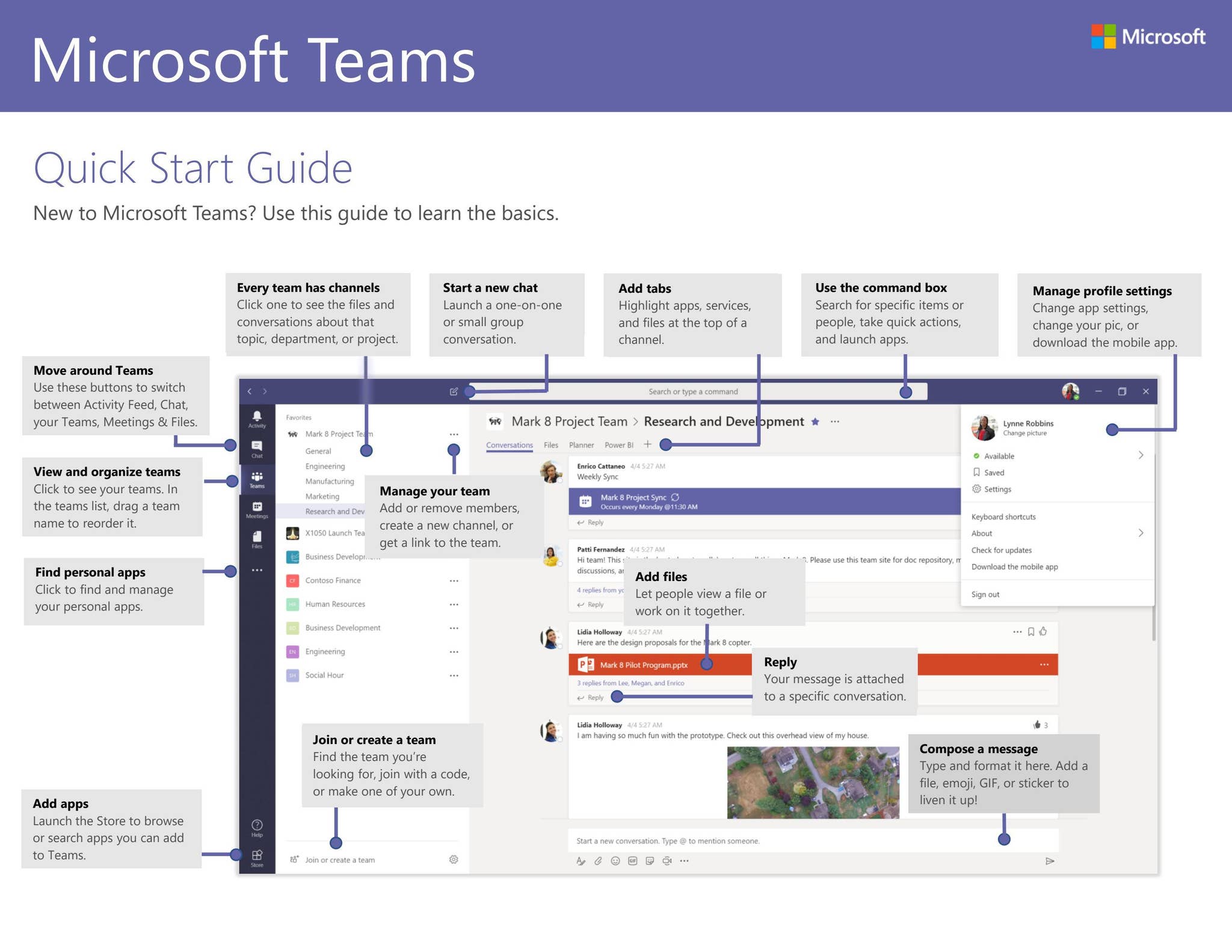Viewport: 1232px width, 952px height.
Task: Open Meetings calendar icon in sidebar
Action: 257,507
